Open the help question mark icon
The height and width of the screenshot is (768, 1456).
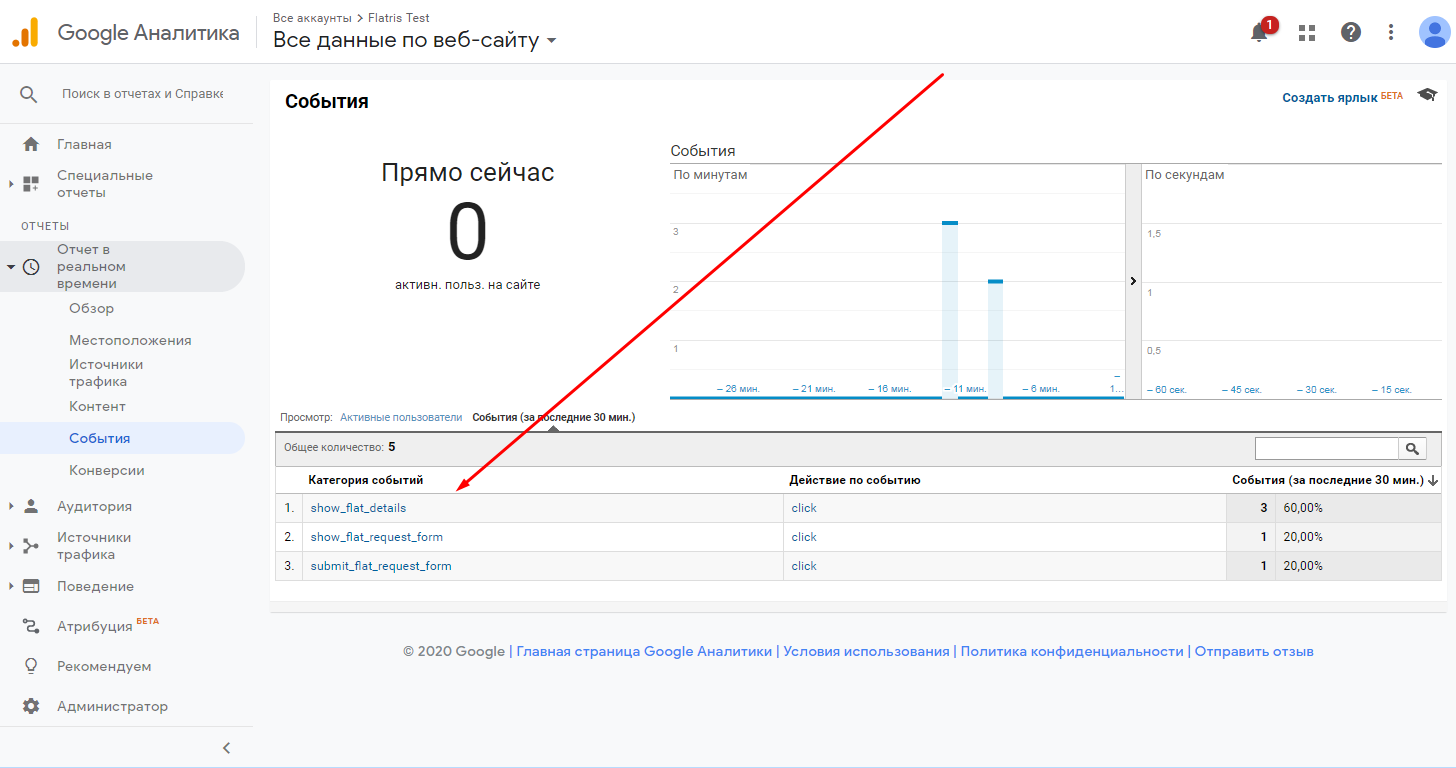click(1351, 32)
